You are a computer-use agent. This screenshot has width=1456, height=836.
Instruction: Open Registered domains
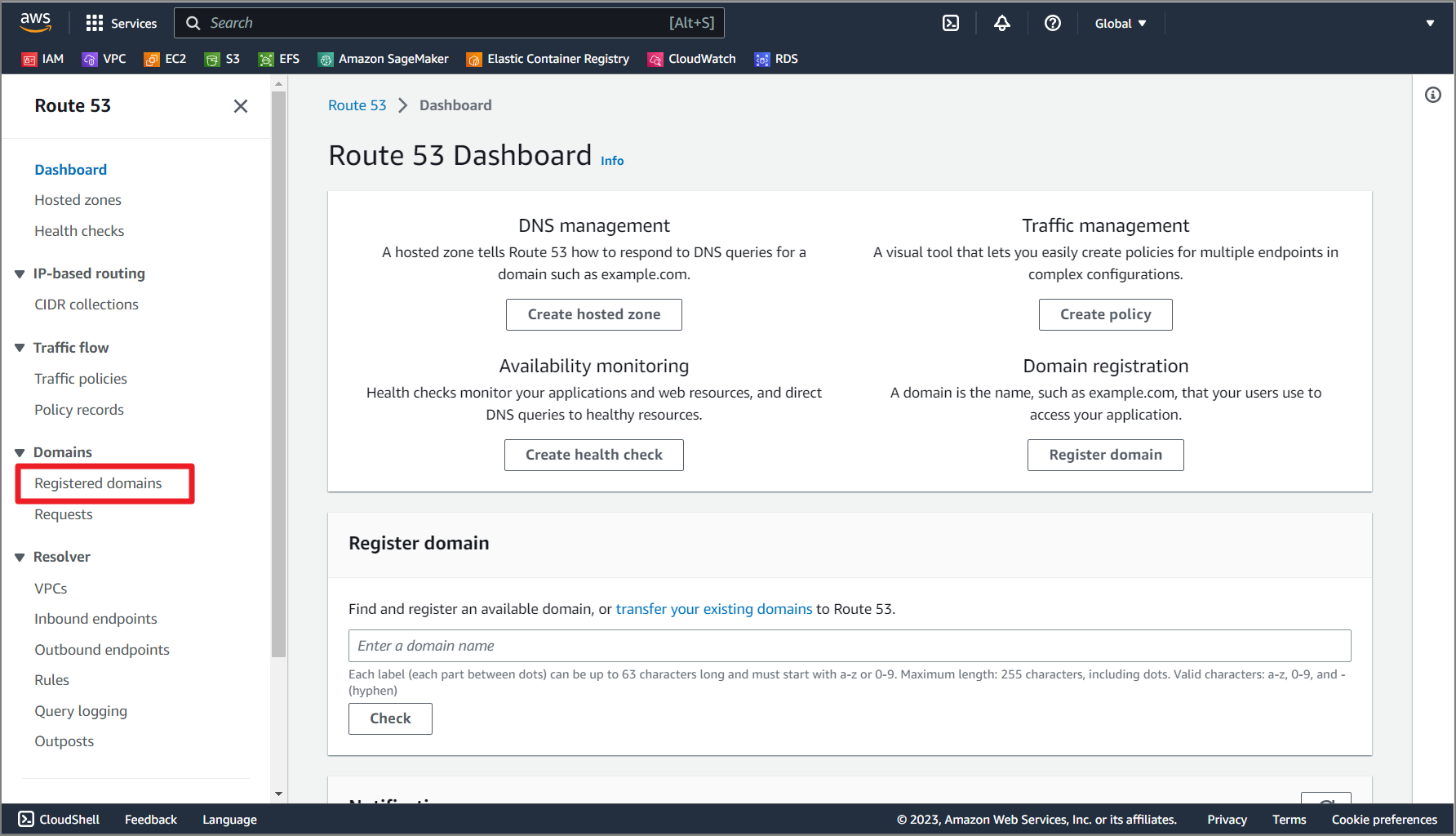(x=98, y=483)
